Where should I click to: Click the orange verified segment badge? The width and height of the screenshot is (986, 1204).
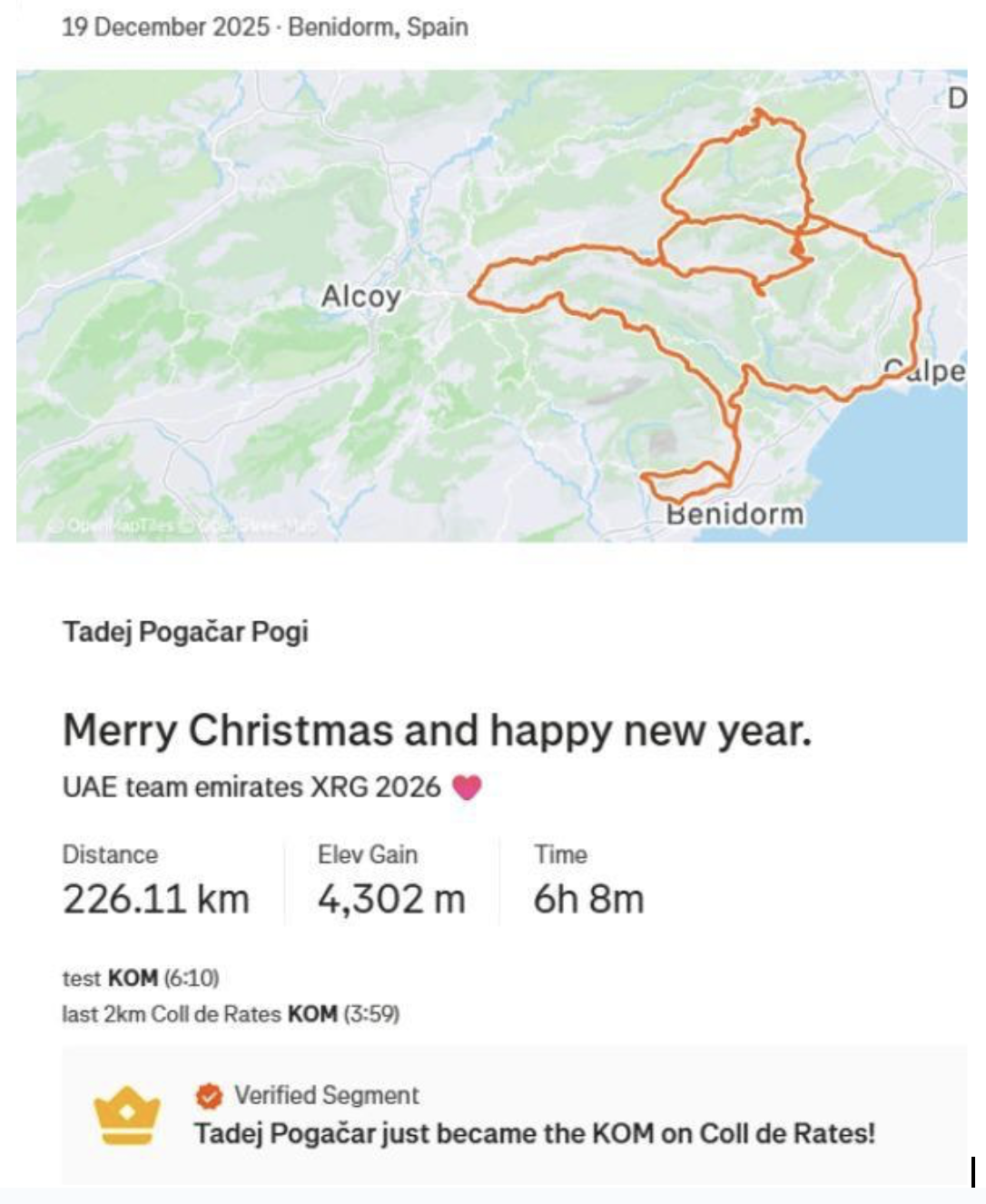(209, 1096)
